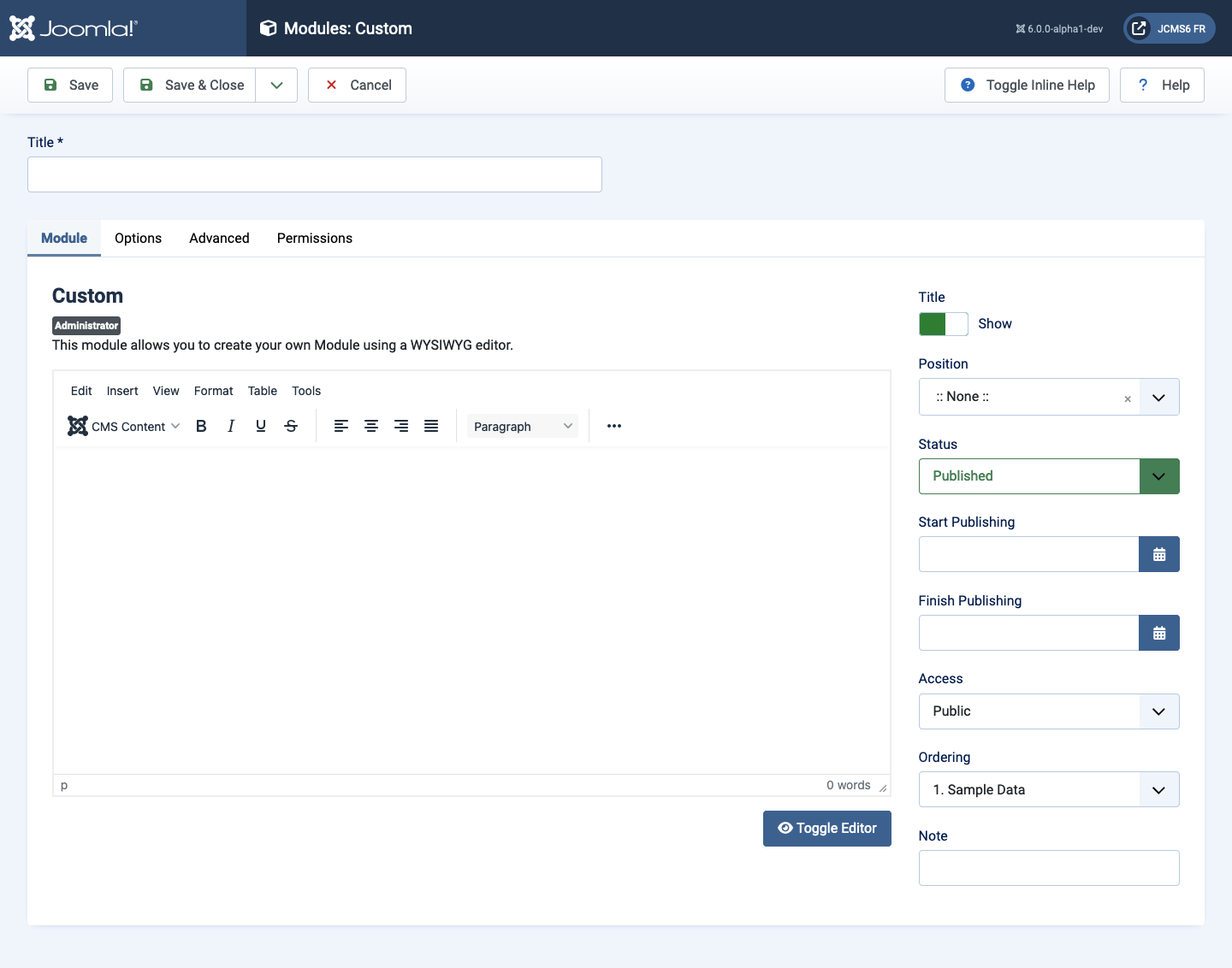This screenshot has height=968, width=1232.
Task: Expand the Save & Close dropdown arrow
Action: pyautogui.click(x=276, y=85)
